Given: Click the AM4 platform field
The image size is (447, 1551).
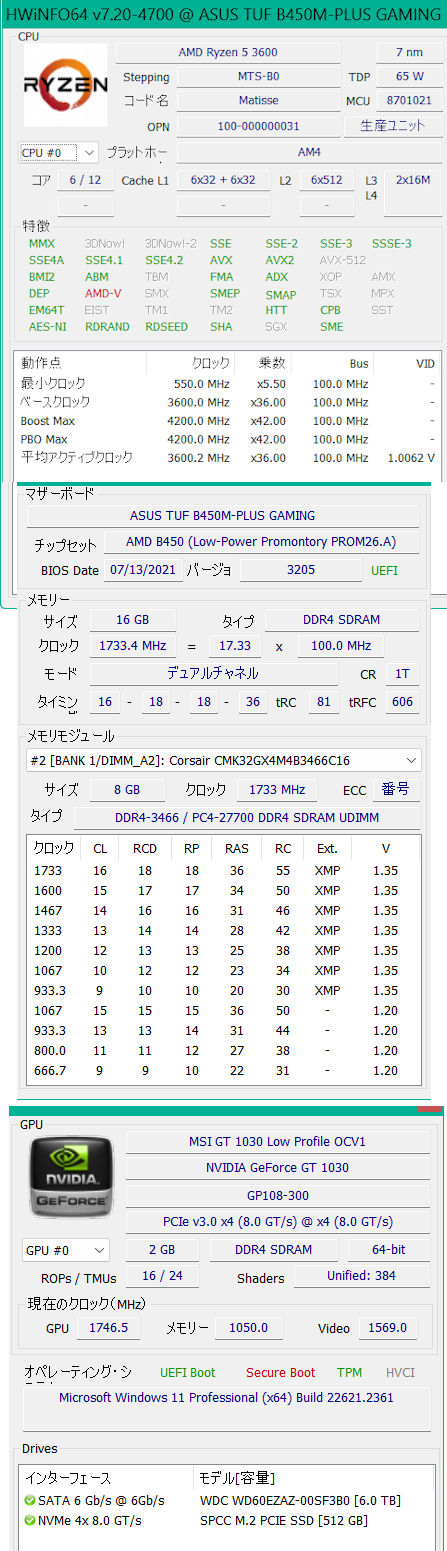Looking at the screenshot, I should 309,152.
